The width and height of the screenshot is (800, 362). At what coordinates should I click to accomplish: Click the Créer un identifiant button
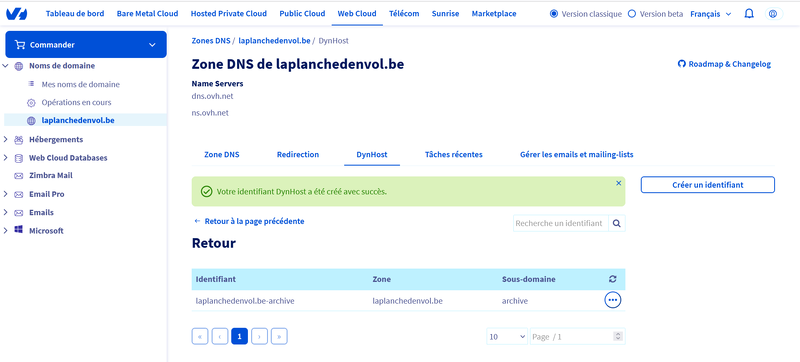coord(708,185)
